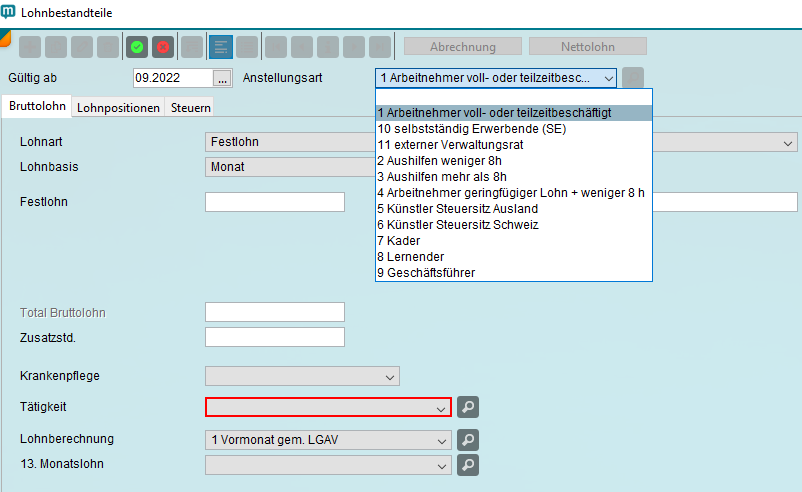Select the blue form view icon
802x492 pixels.
pos(221,47)
